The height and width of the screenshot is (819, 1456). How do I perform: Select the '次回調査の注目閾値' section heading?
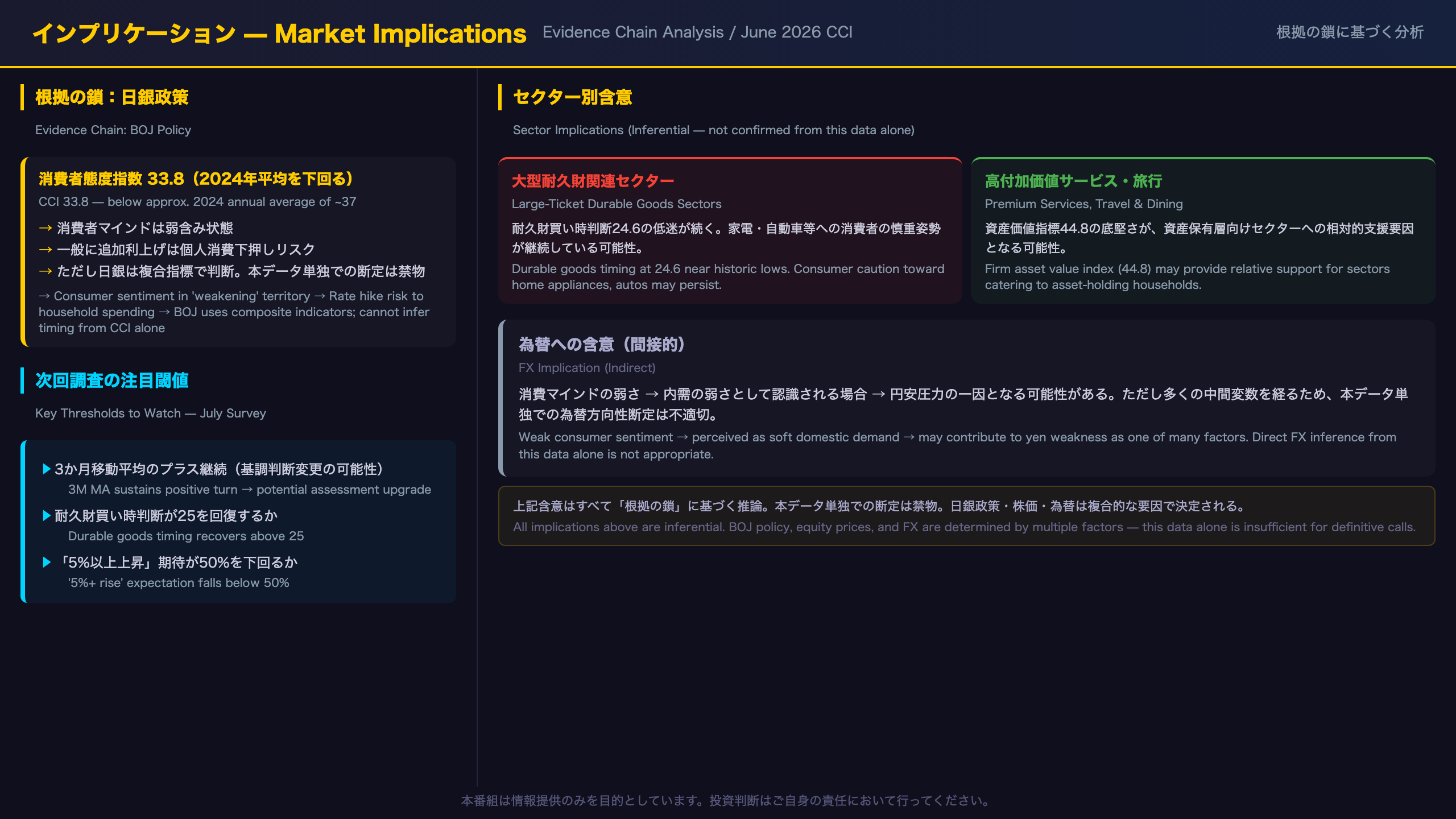112,380
